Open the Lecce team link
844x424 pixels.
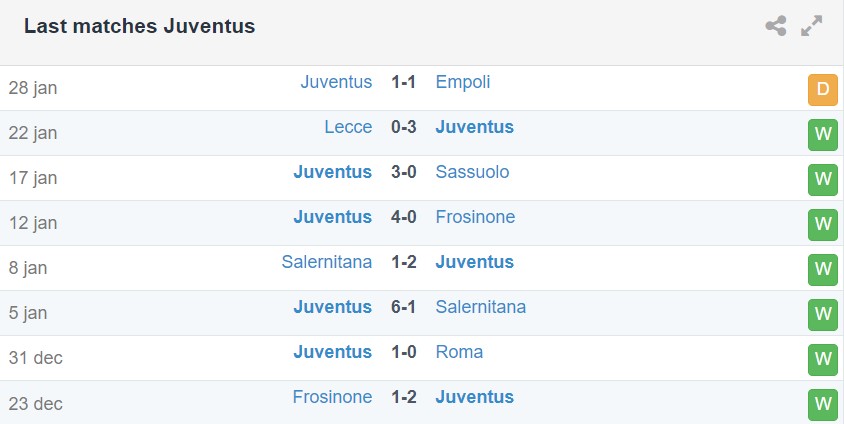point(348,127)
